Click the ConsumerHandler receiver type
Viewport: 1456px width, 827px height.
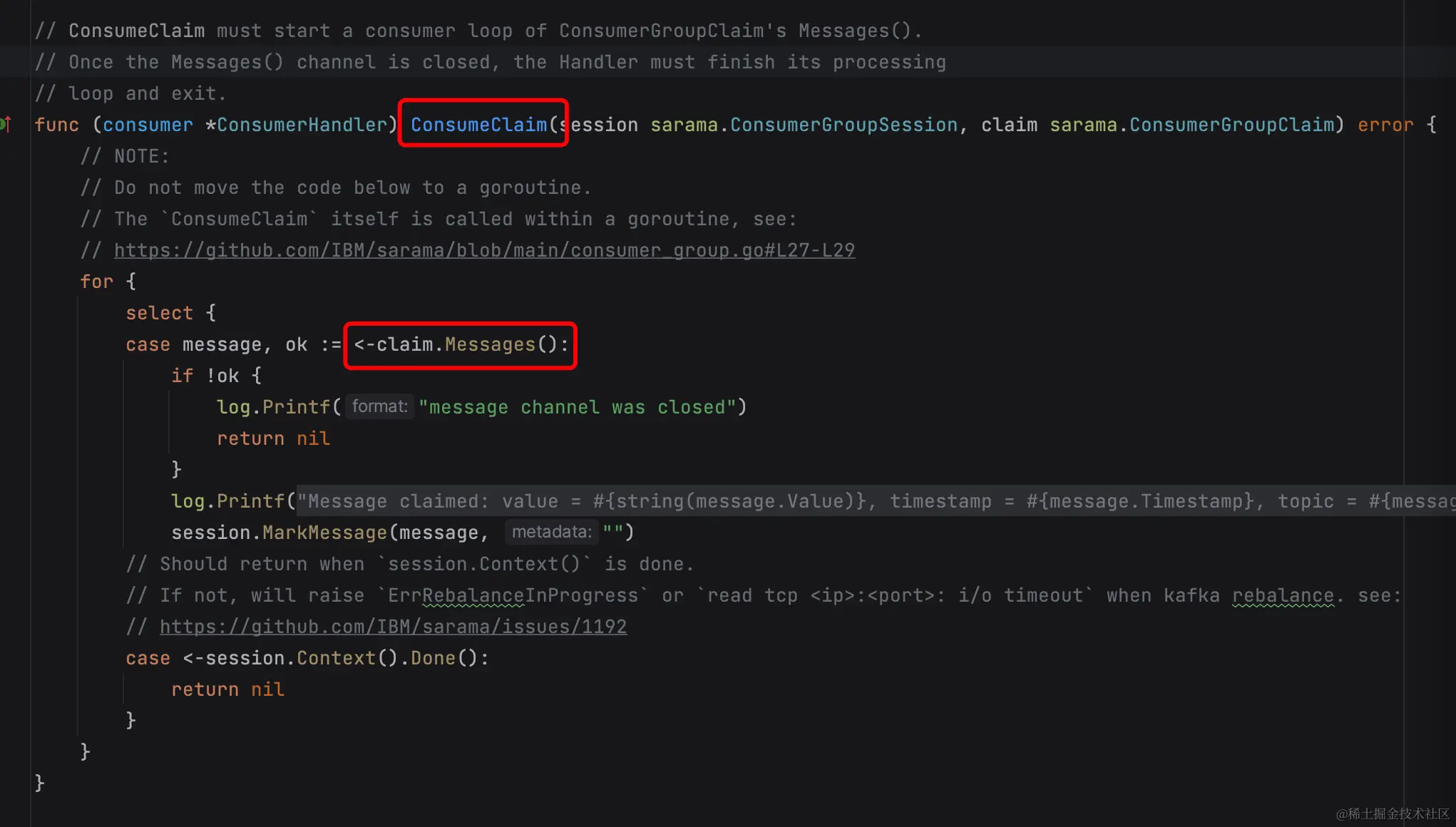[302, 125]
